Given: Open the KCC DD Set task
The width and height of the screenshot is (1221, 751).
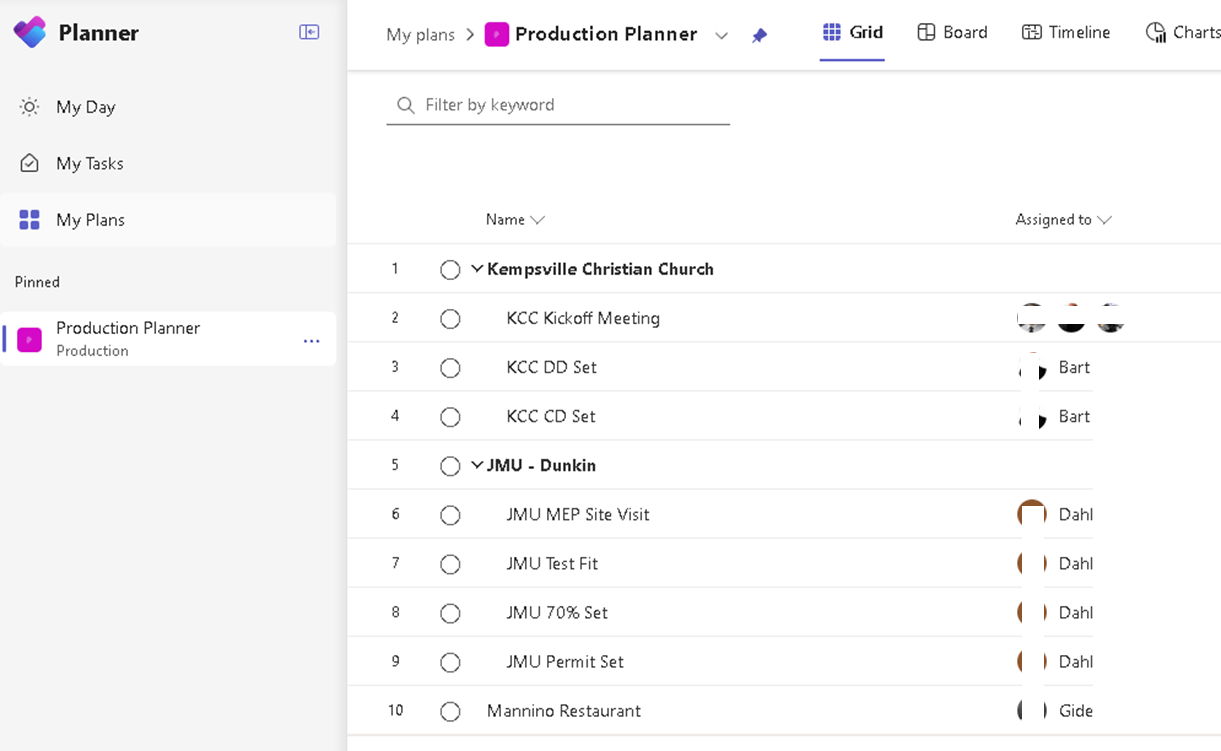Looking at the screenshot, I should 551,368.
